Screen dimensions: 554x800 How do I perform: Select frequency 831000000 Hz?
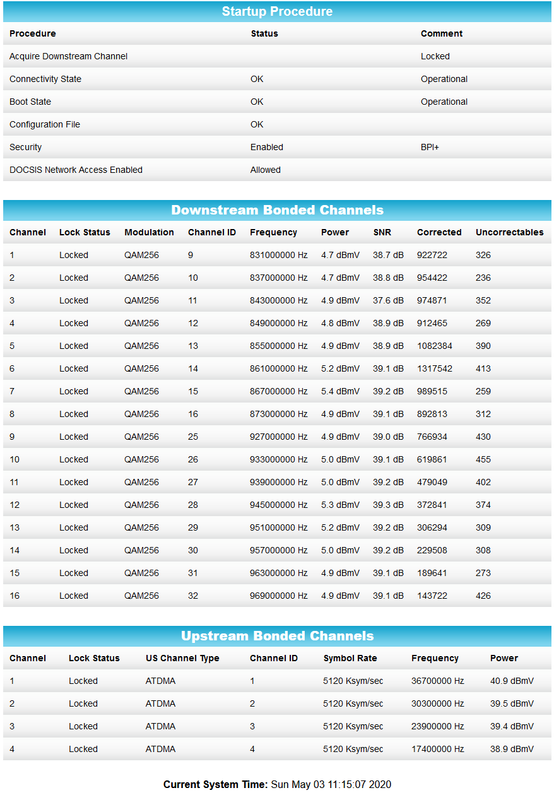point(279,255)
